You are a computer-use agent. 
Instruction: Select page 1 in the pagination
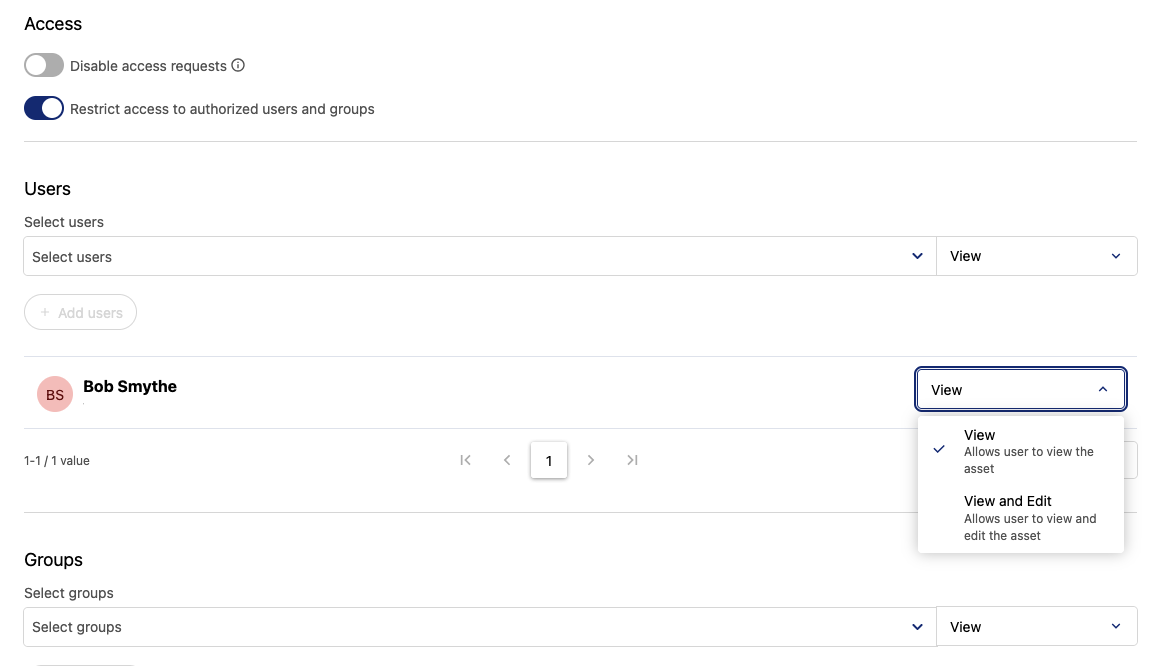click(549, 461)
